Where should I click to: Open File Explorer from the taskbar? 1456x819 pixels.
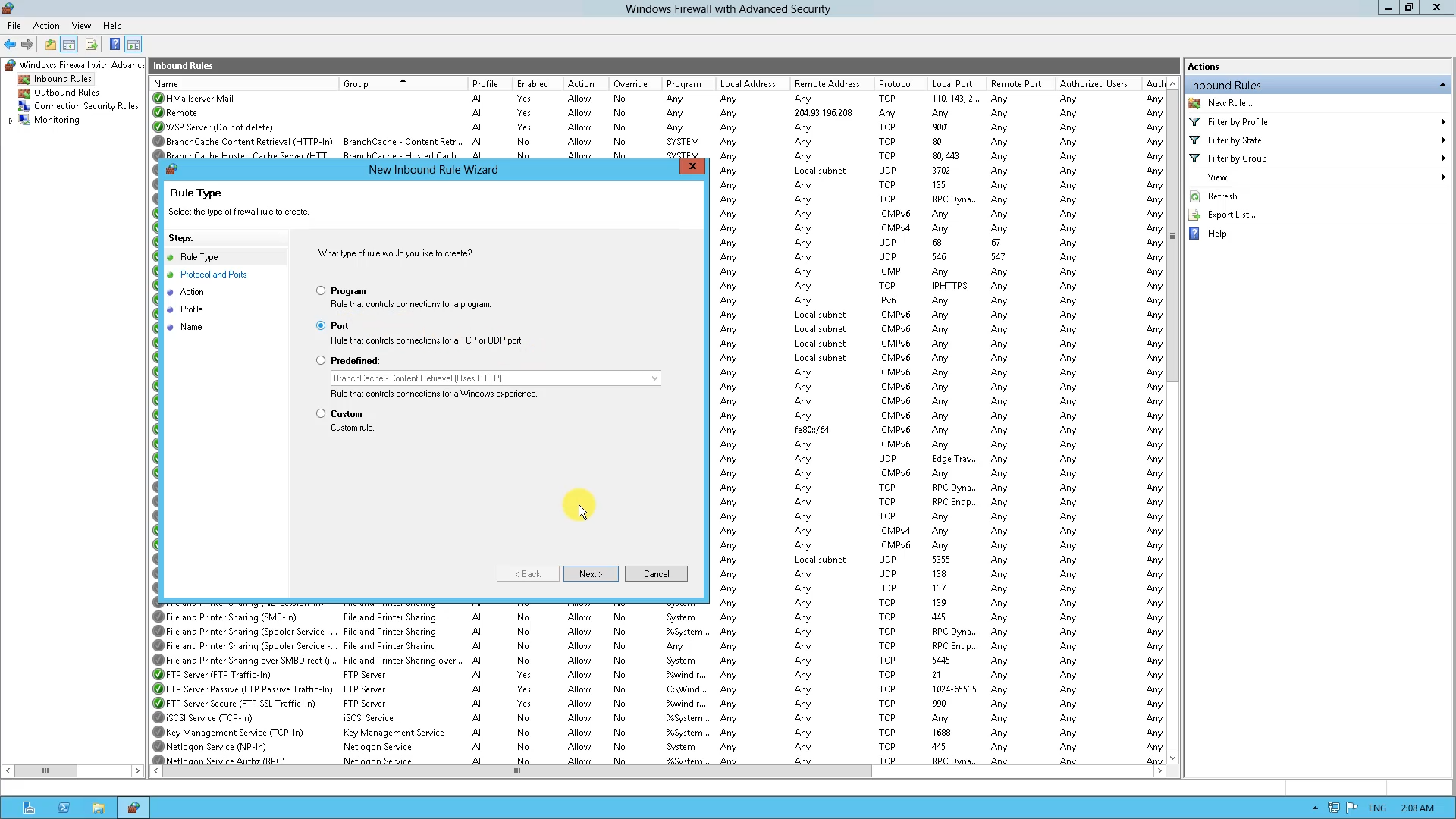[x=99, y=808]
